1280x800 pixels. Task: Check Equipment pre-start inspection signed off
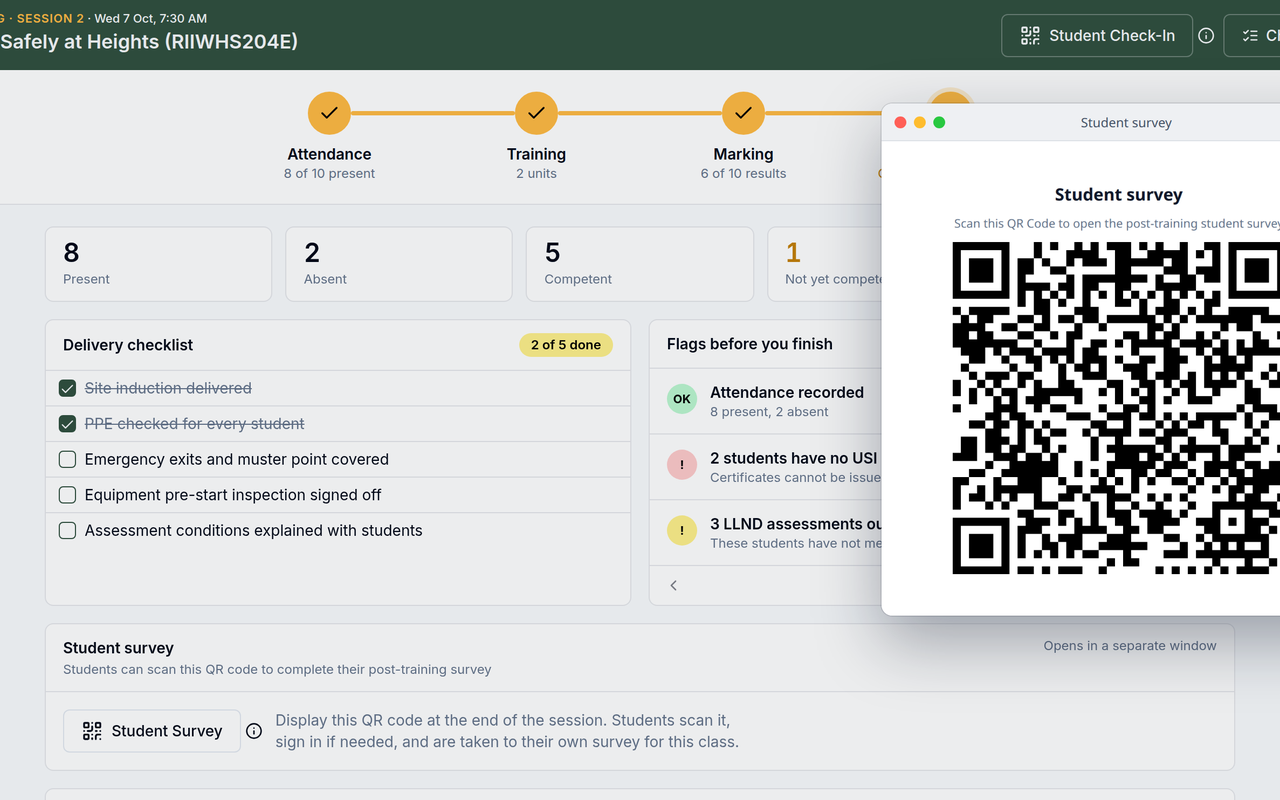67,495
